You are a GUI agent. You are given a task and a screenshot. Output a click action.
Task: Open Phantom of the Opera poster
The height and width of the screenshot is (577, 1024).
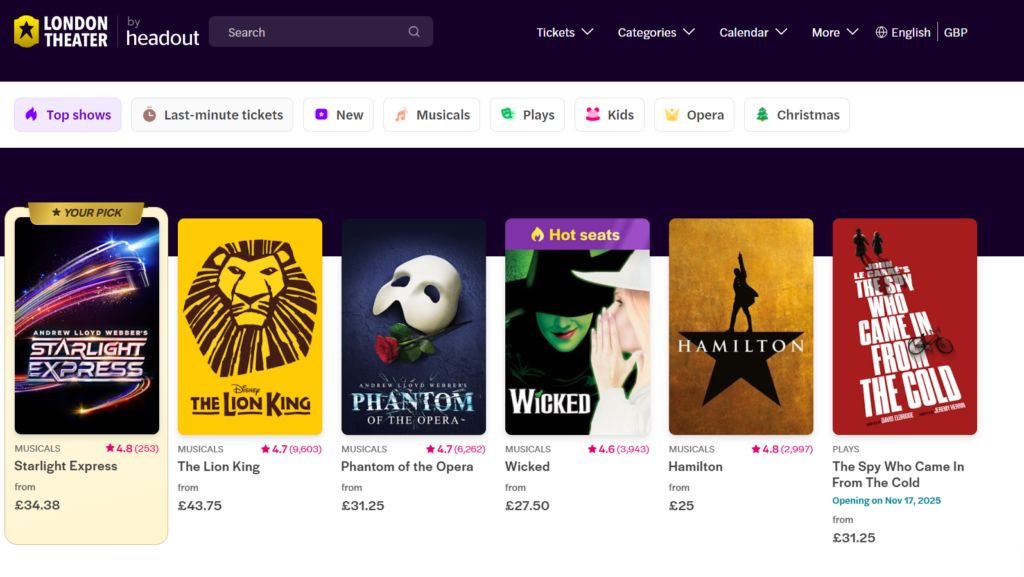pos(413,327)
